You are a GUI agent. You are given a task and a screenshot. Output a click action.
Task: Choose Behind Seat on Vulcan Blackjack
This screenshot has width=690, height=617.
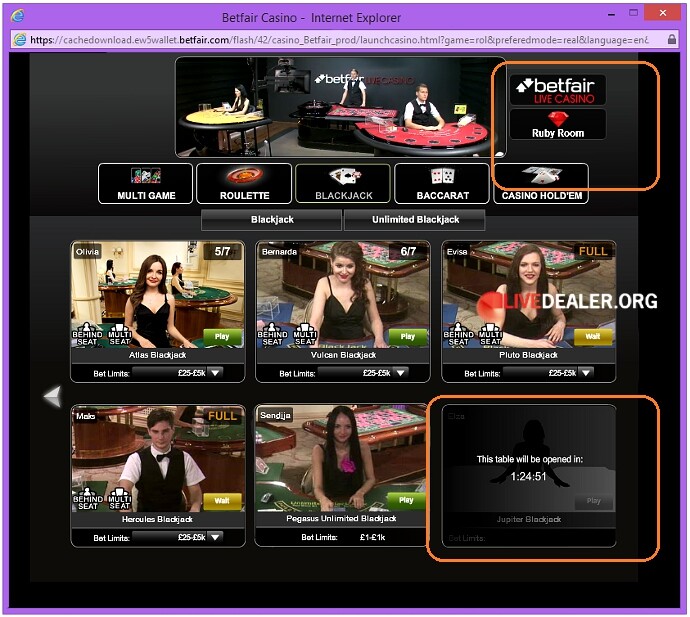coord(272,334)
